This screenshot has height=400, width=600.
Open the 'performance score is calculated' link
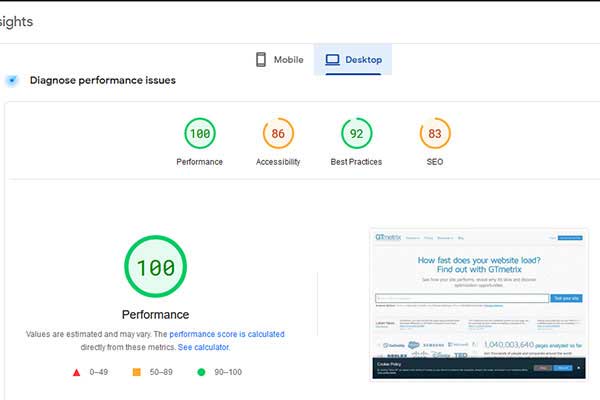[x=227, y=334]
